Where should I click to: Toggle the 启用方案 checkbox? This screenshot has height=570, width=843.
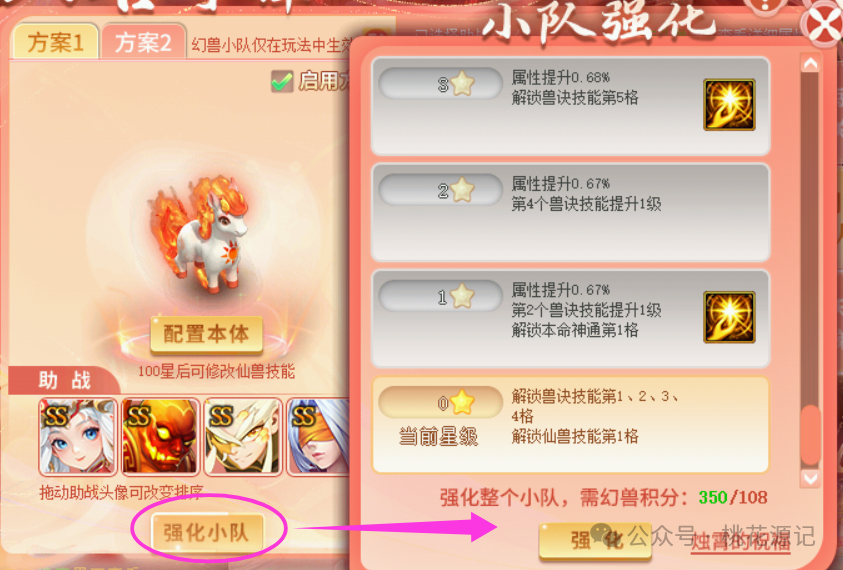(x=282, y=81)
